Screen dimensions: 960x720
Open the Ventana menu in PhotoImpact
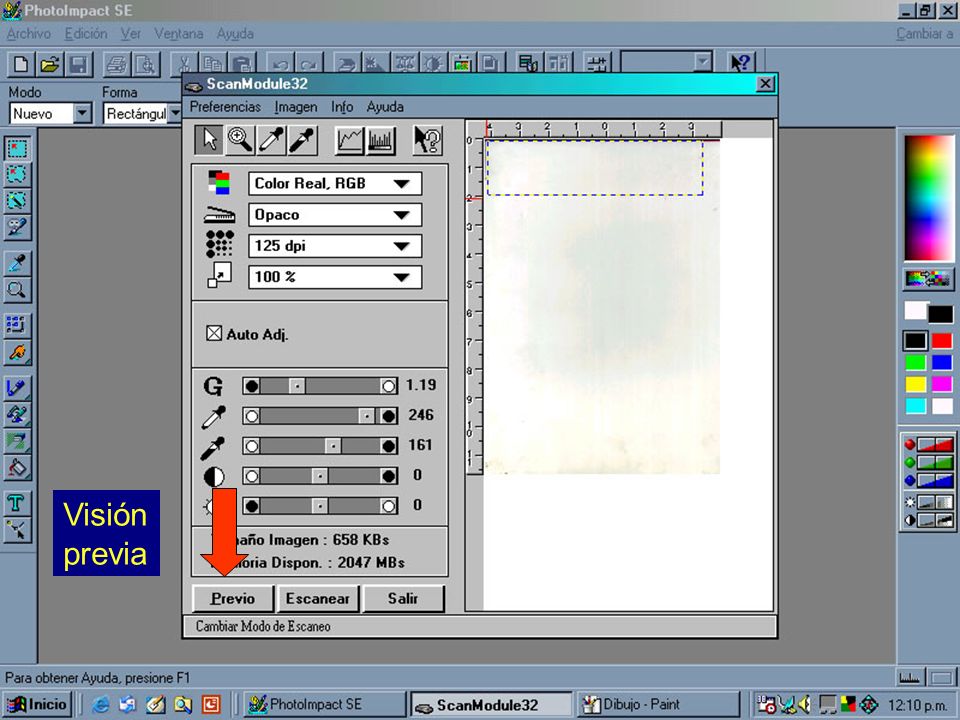point(178,34)
